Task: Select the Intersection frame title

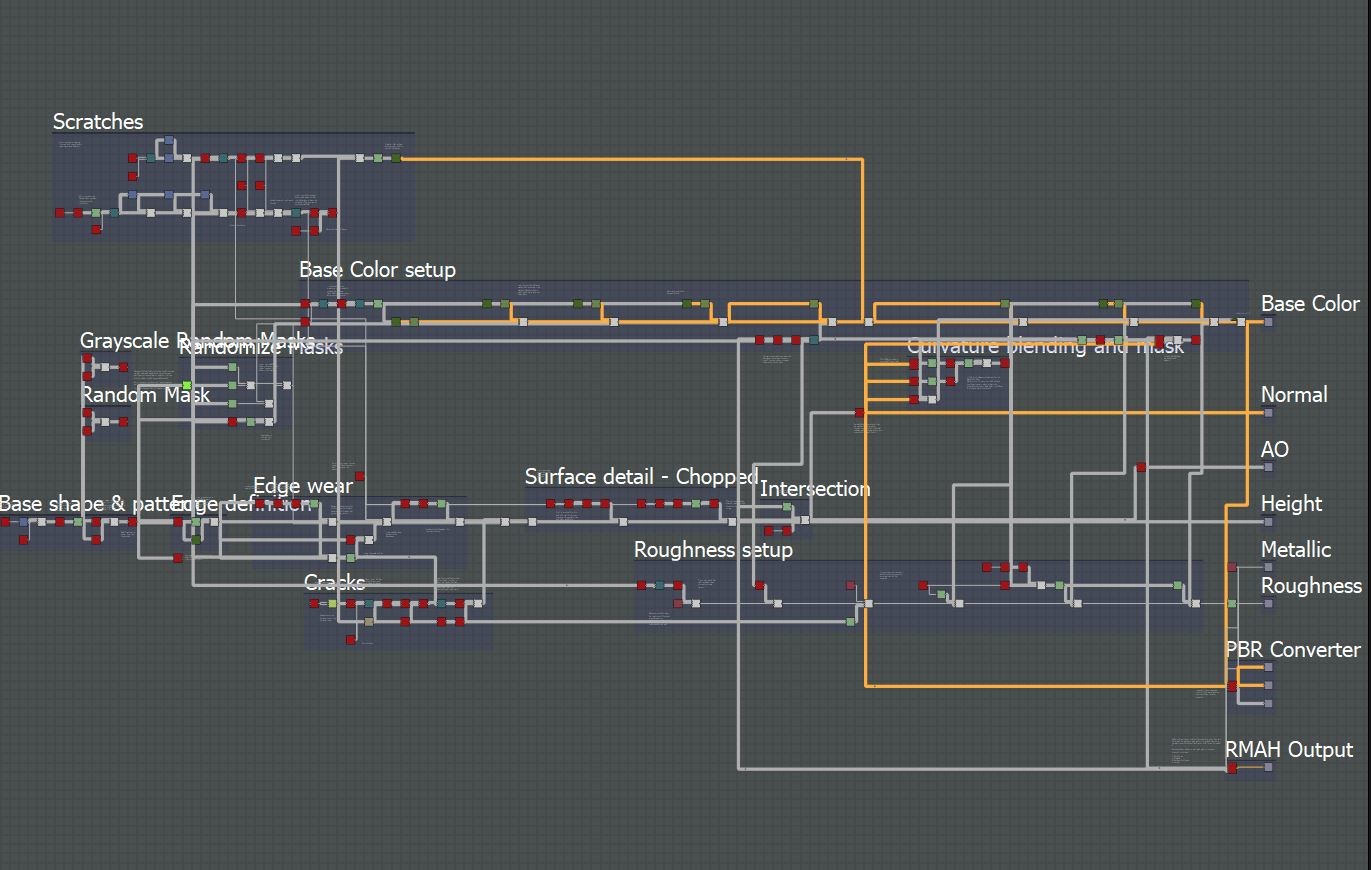Action: click(815, 489)
